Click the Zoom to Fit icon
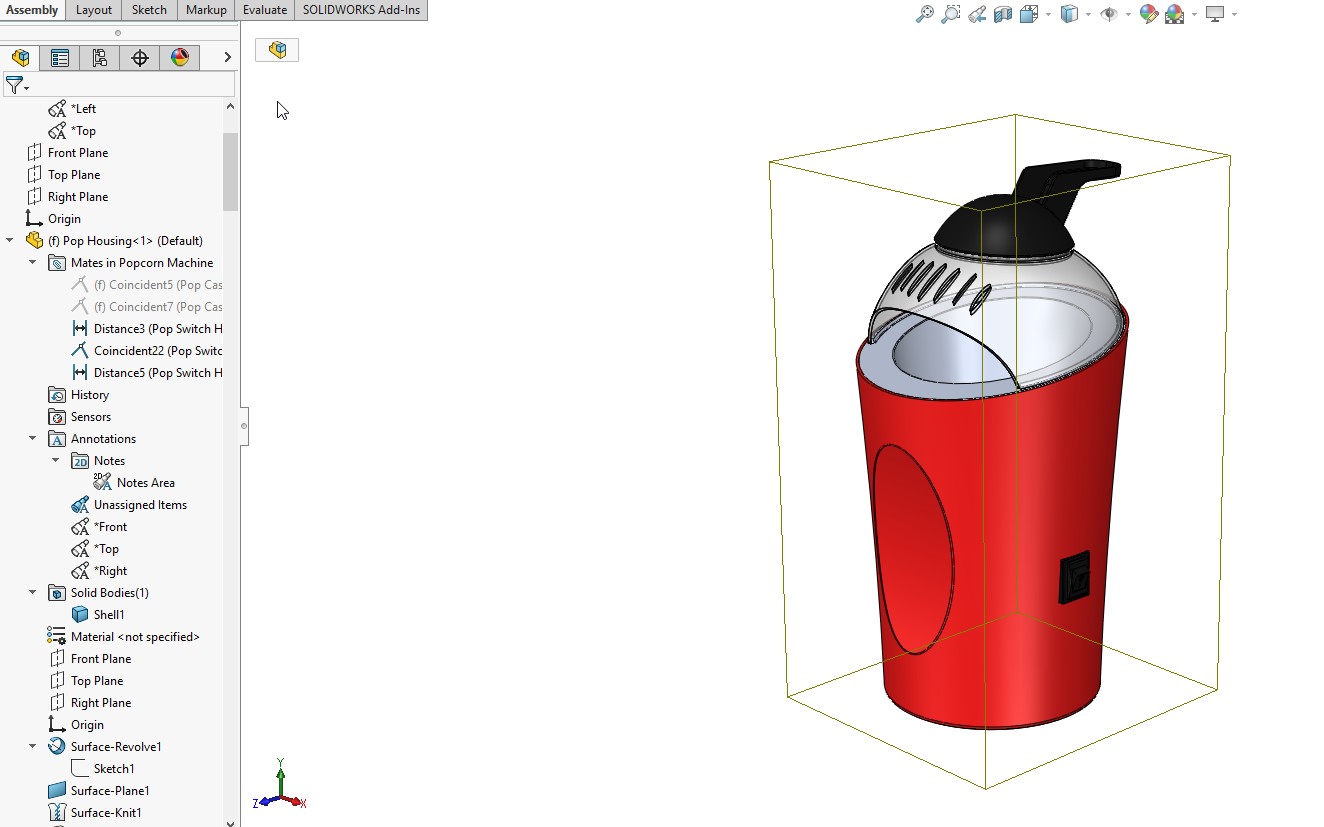The width and height of the screenshot is (1324, 827). point(925,14)
